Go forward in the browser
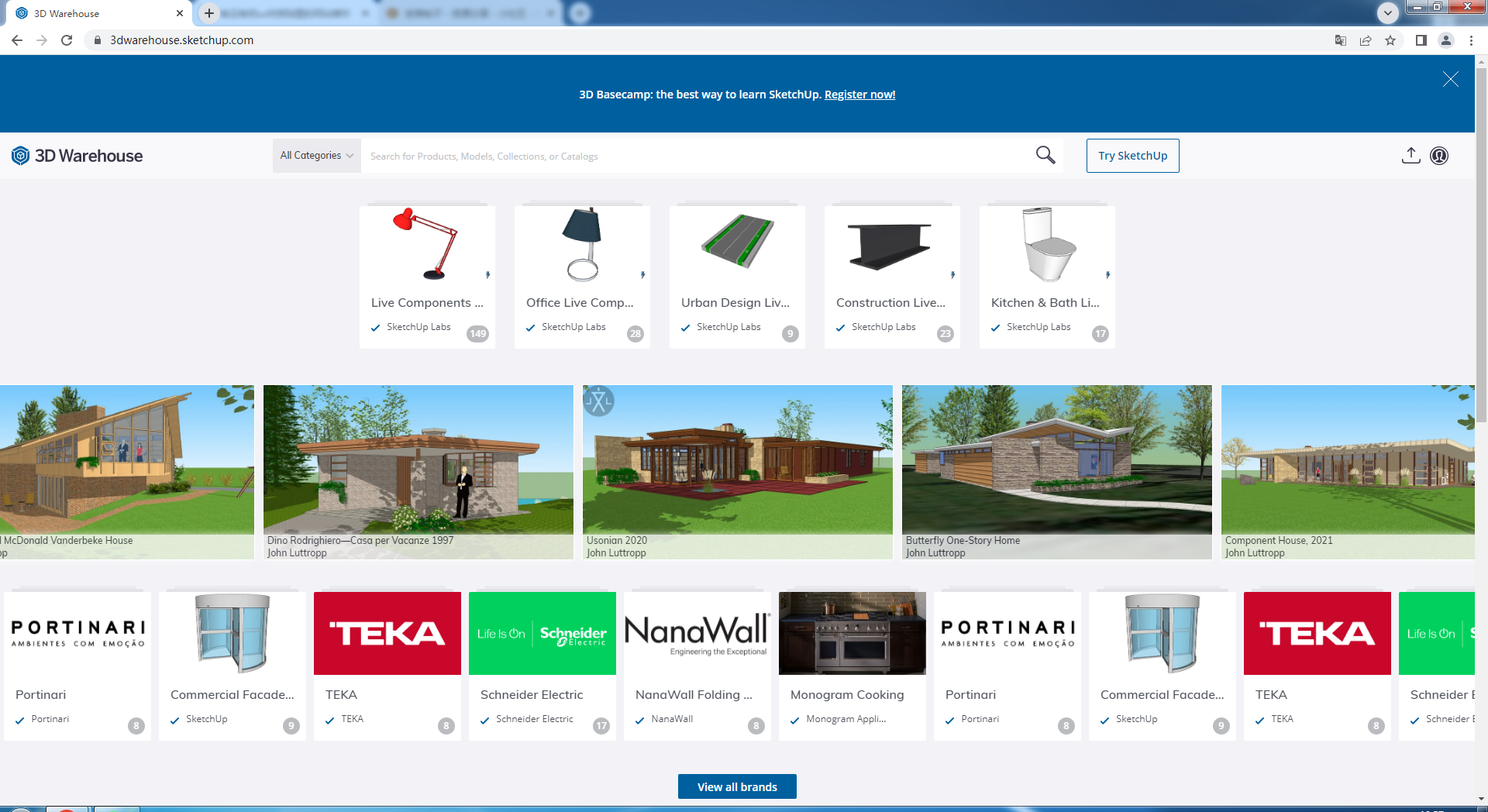 click(42, 40)
